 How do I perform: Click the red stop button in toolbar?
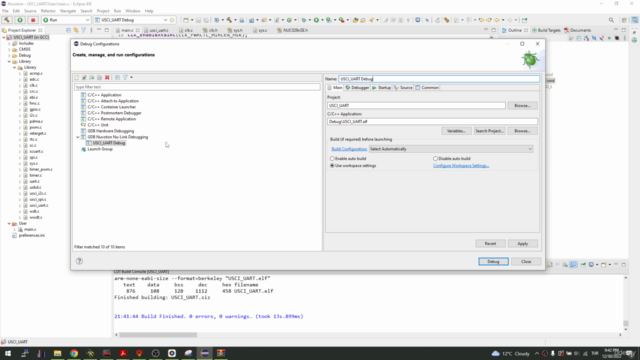pyautogui.click(x=33, y=20)
